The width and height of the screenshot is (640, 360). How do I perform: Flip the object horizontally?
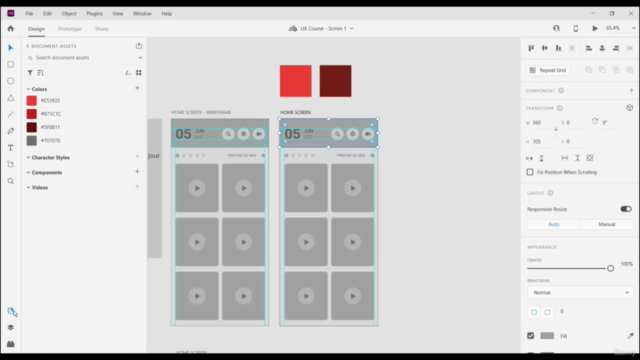coord(529,158)
